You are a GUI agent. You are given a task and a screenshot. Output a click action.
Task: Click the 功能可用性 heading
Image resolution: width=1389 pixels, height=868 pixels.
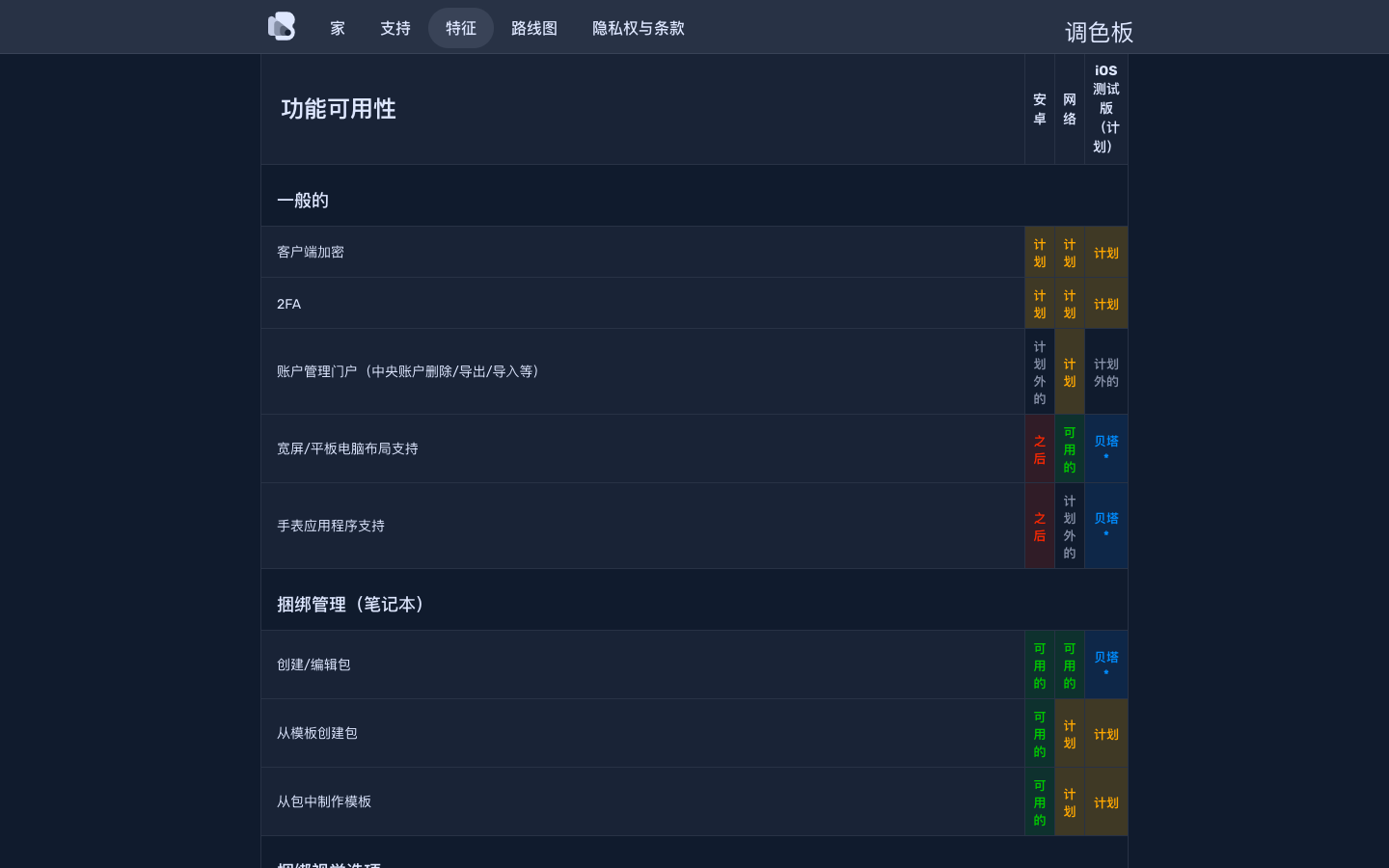339,109
